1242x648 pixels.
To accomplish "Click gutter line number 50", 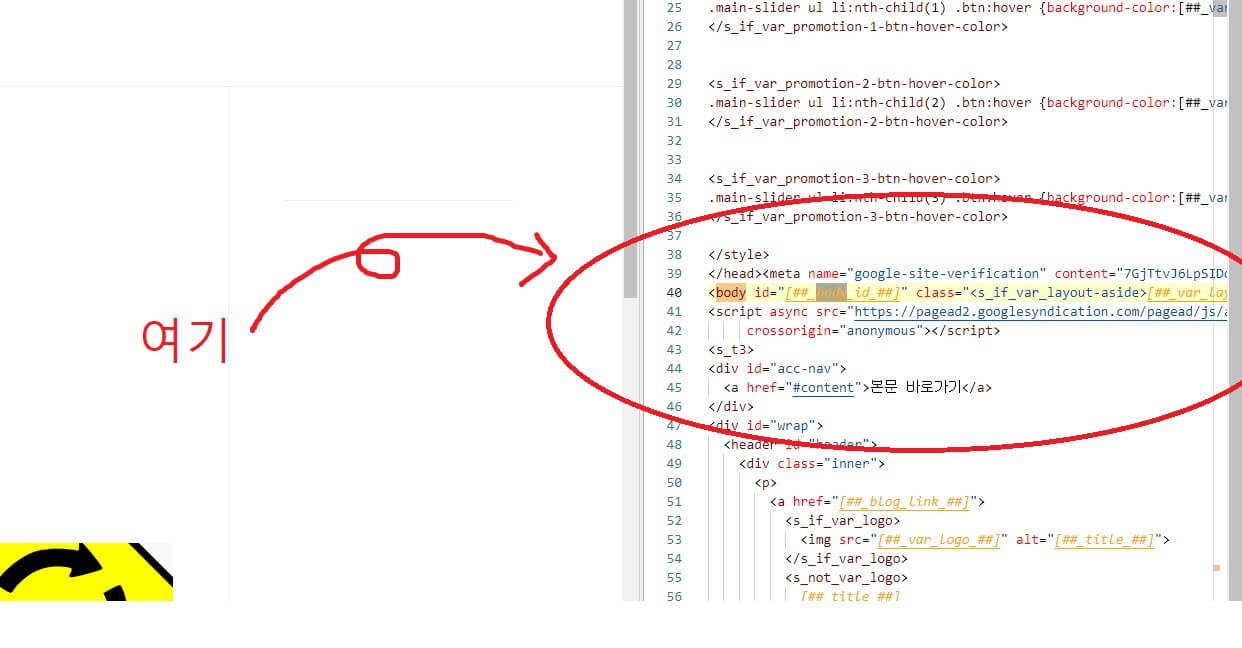I will 674,483.
